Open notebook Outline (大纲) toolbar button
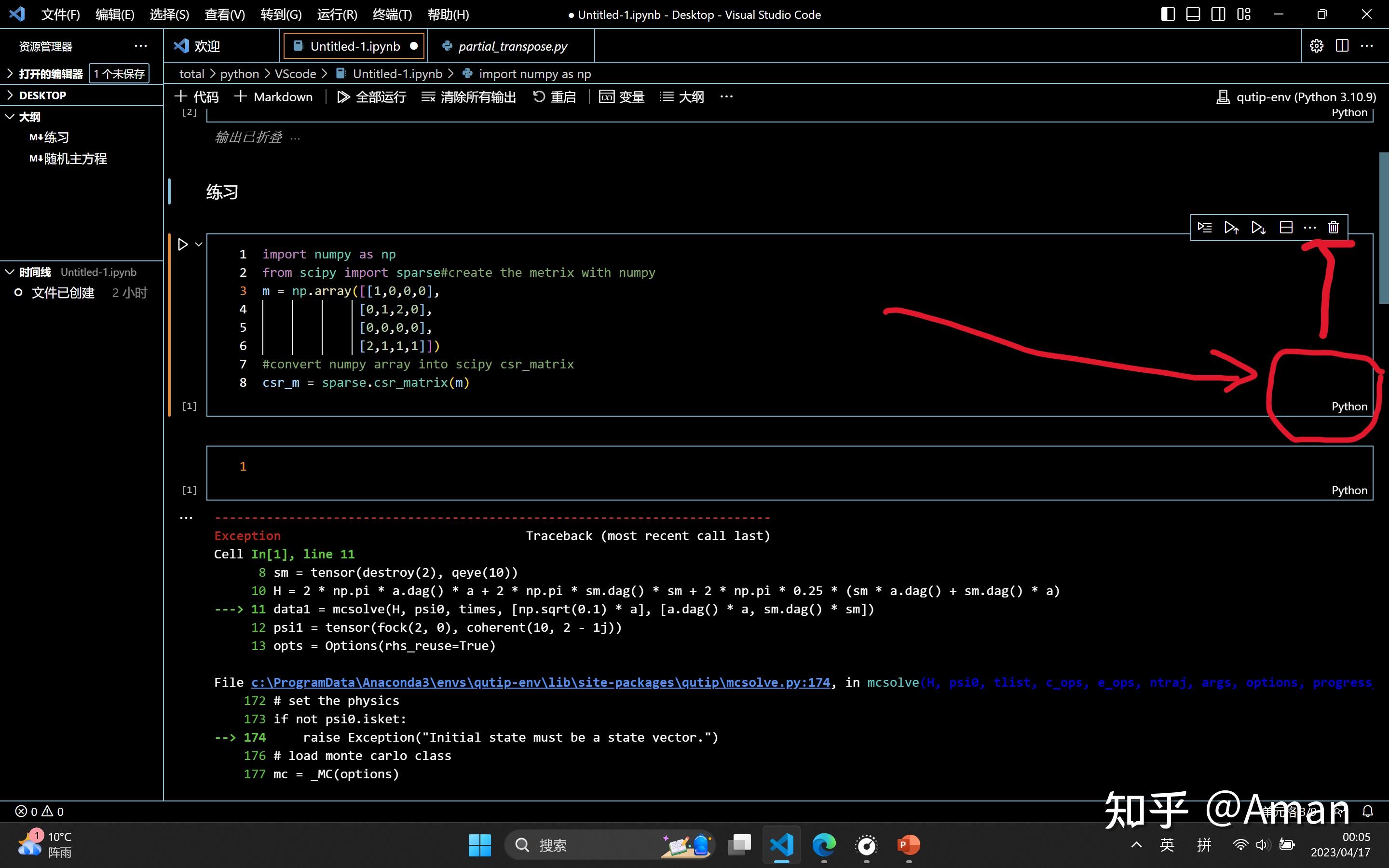Screen dimensions: 1389x868 point(682,97)
